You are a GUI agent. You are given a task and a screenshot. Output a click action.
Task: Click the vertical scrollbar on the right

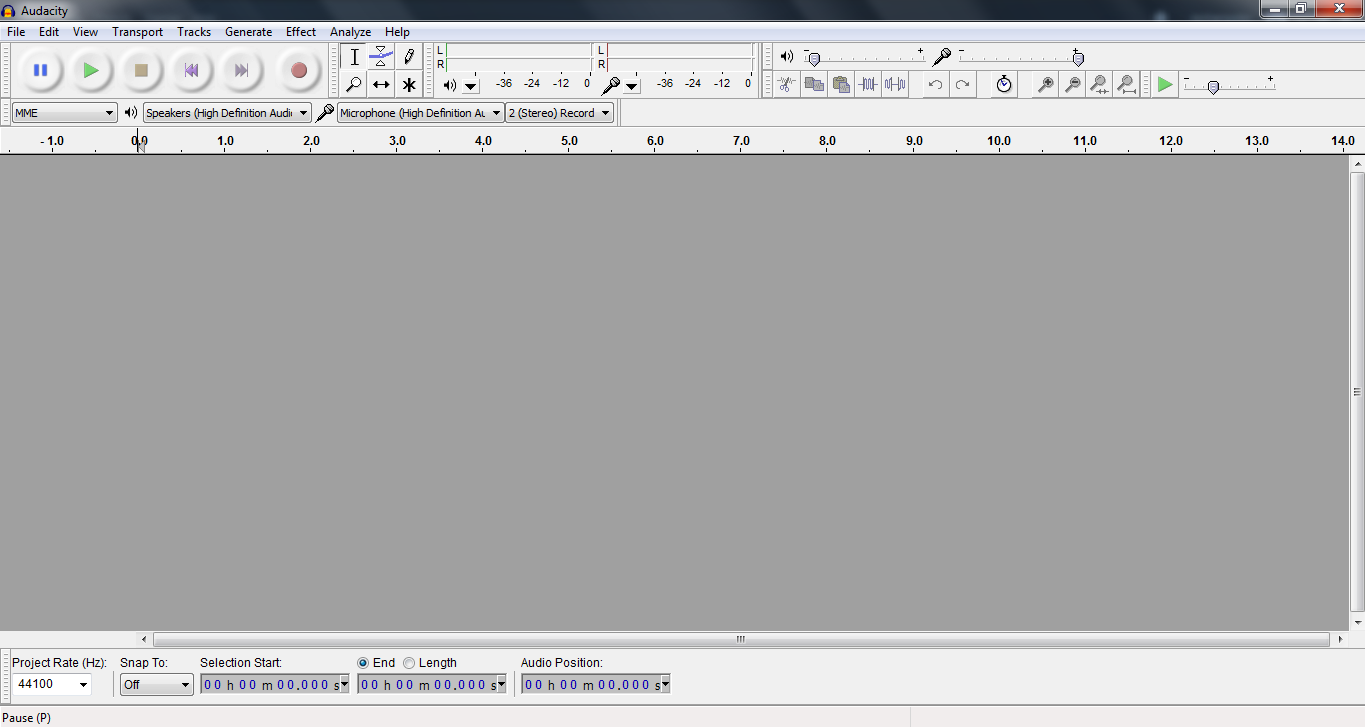click(1357, 392)
